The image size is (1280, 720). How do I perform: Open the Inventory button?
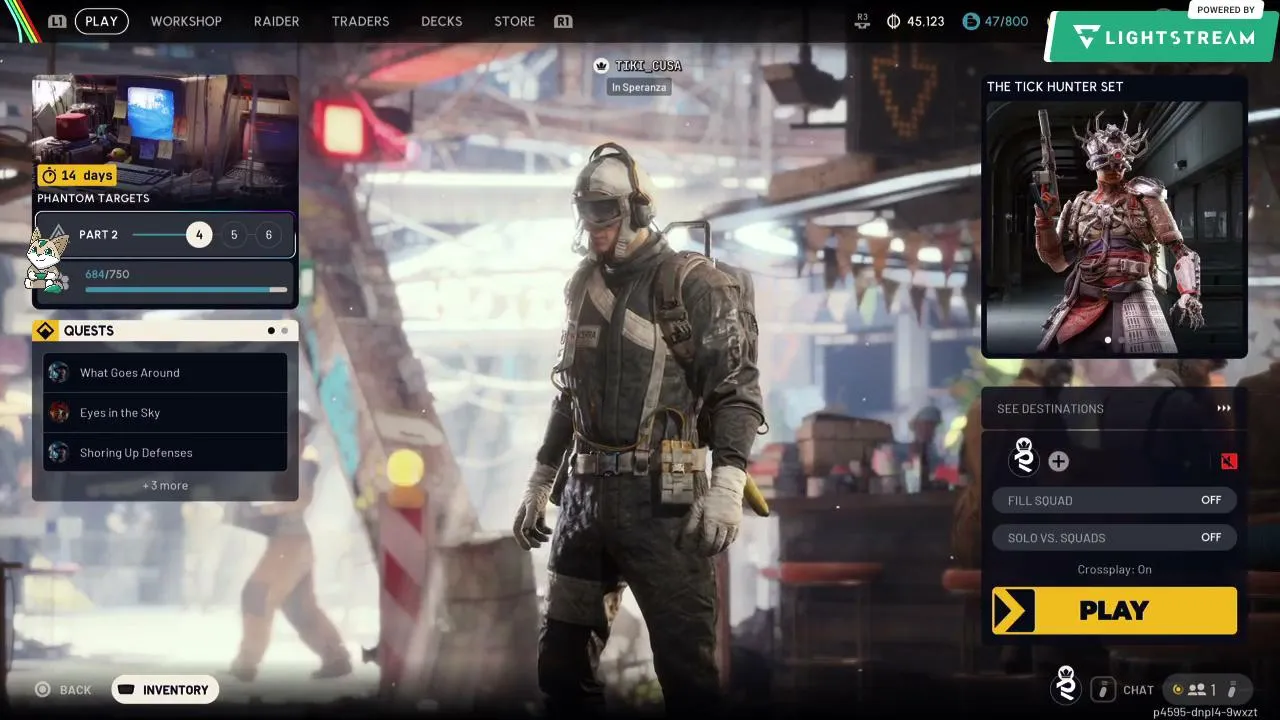165,689
